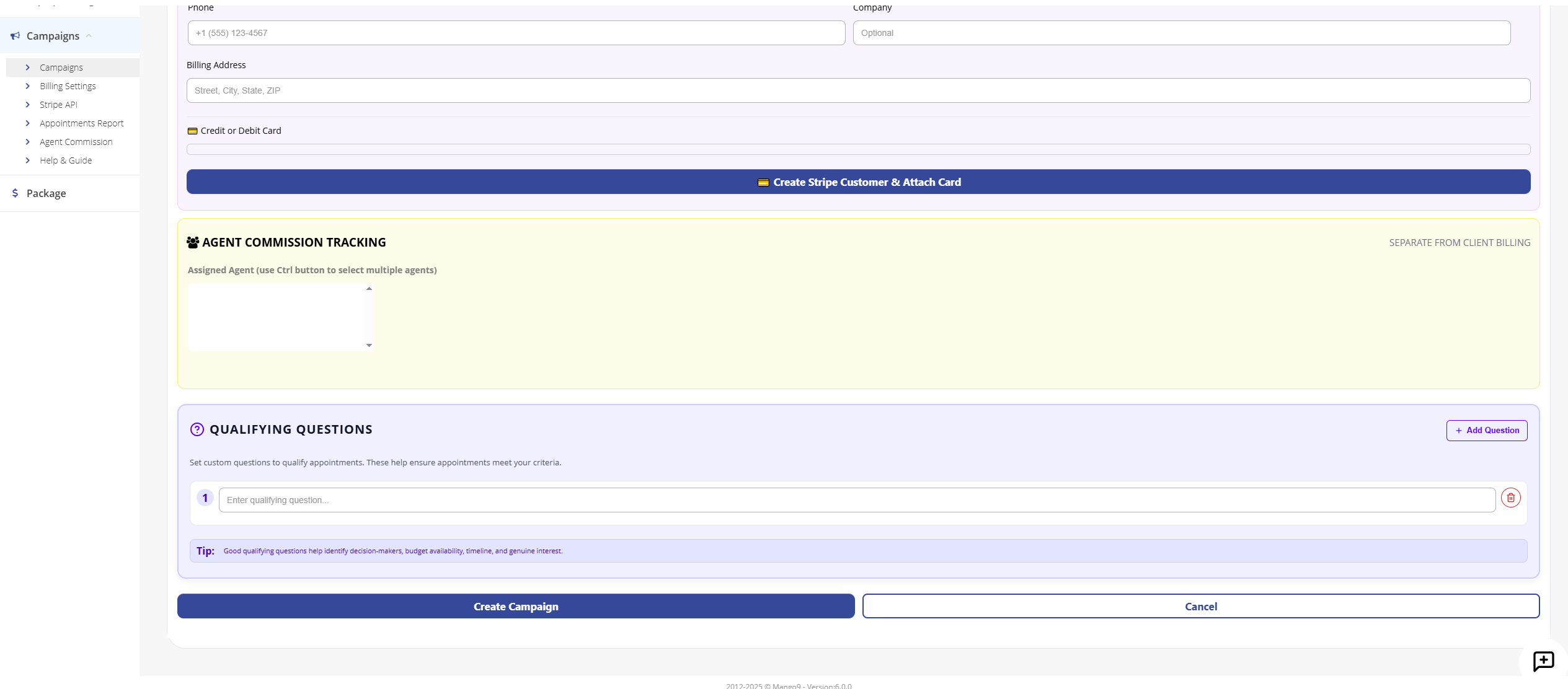Click the question number 1 badge
This screenshot has width=1568, height=689.
click(205, 498)
